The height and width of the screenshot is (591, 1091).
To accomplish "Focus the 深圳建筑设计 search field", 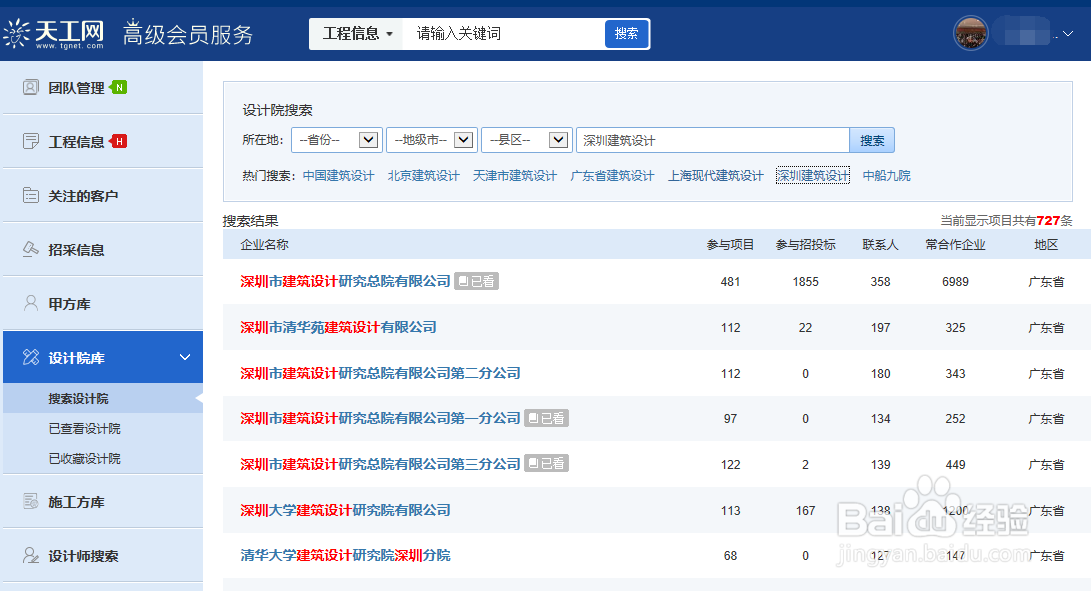I will click(x=713, y=140).
